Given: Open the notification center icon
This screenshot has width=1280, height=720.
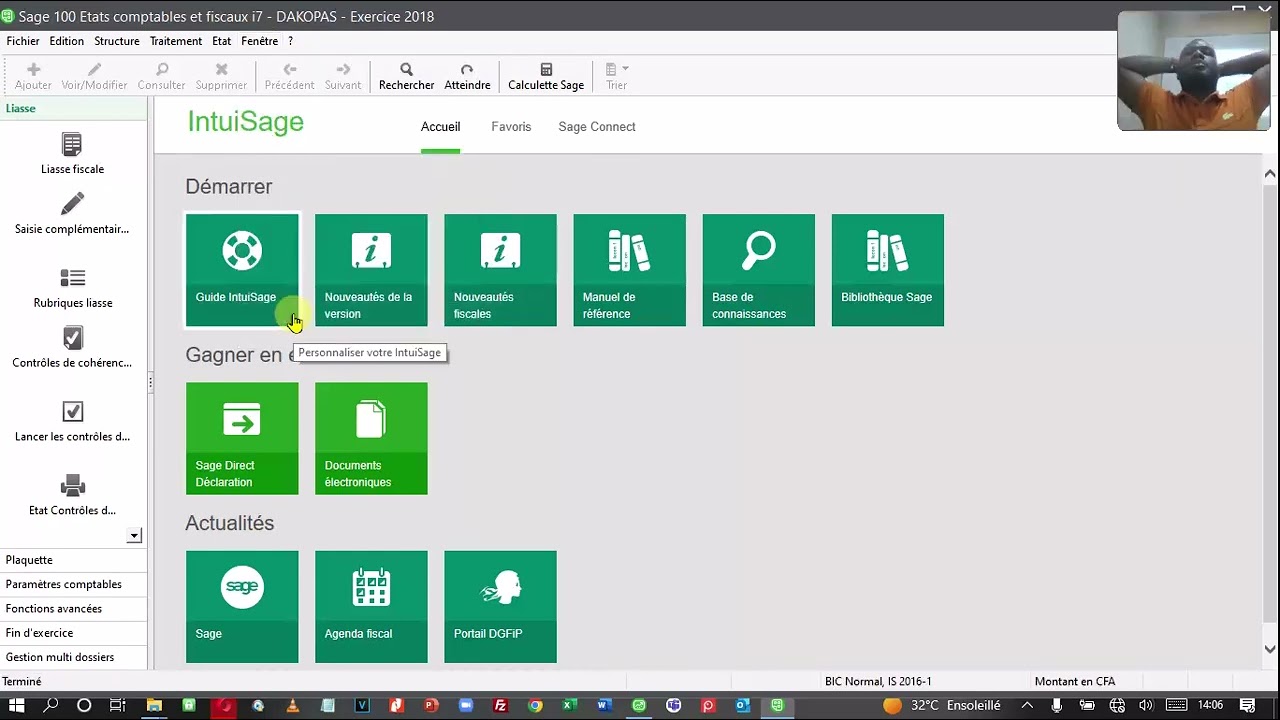Looking at the screenshot, I should tap(1247, 705).
